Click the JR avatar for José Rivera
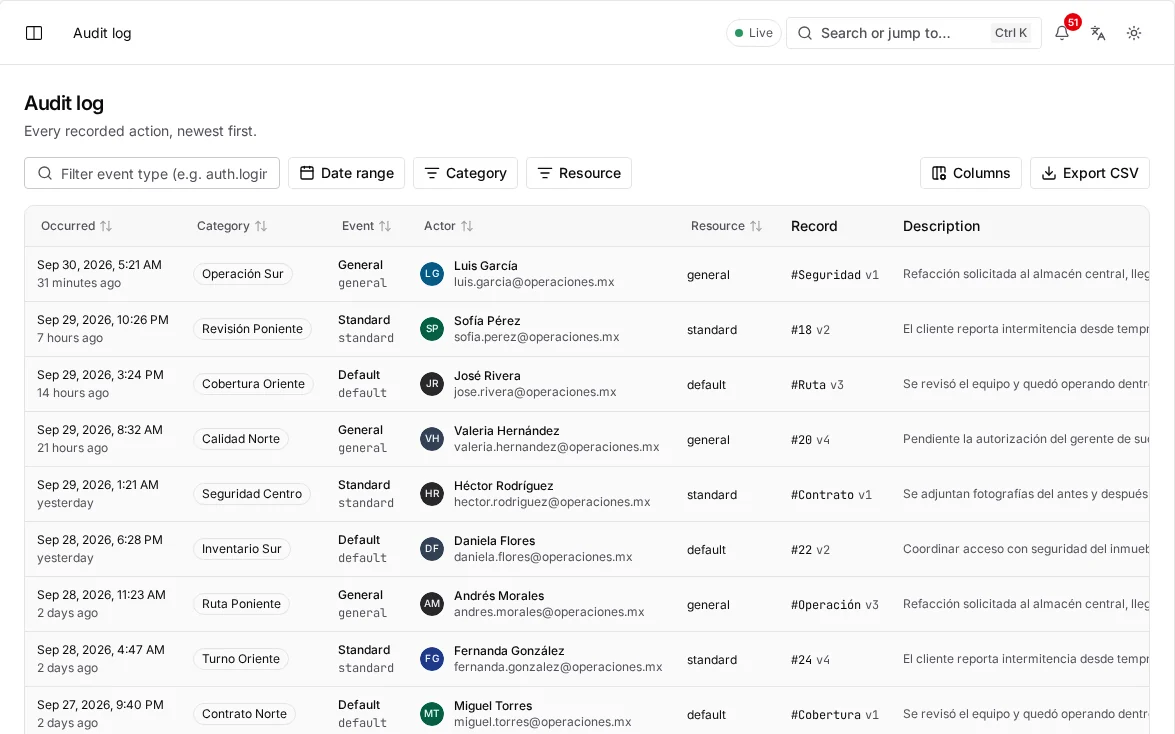This screenshot has height=734, width=1175. (432, 384)
